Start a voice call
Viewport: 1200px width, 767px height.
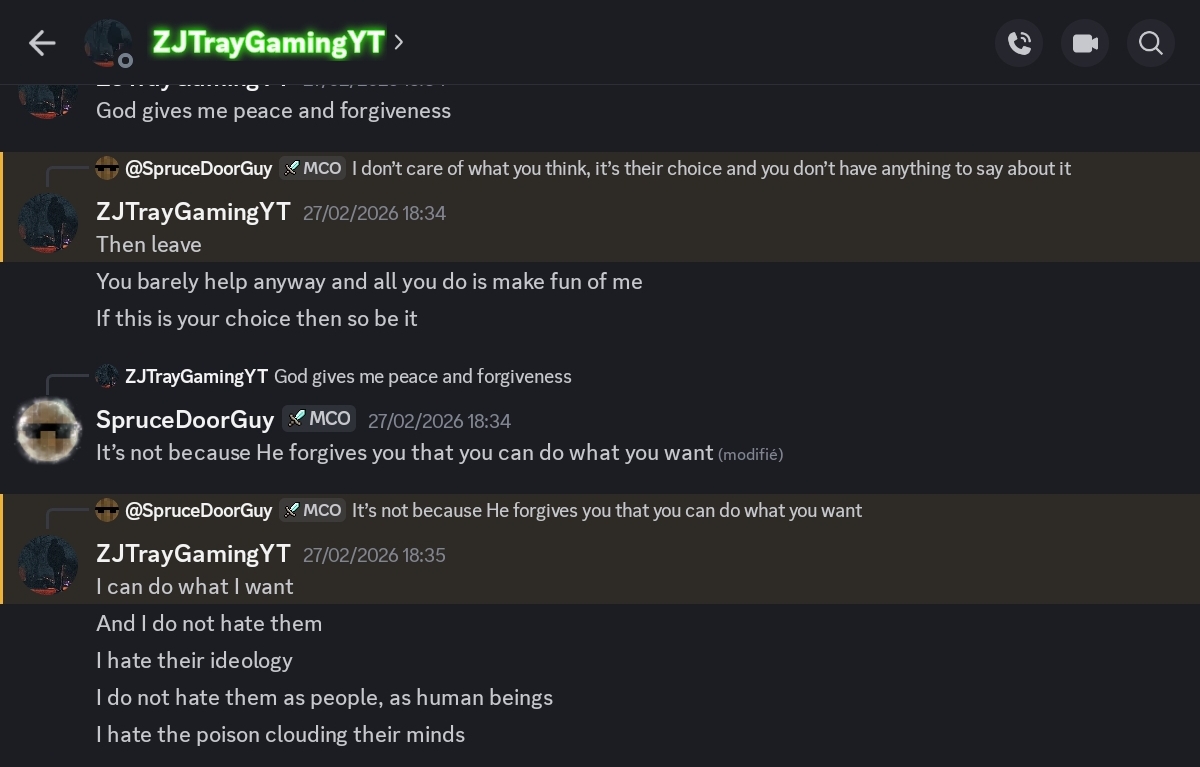point(1019,43)
